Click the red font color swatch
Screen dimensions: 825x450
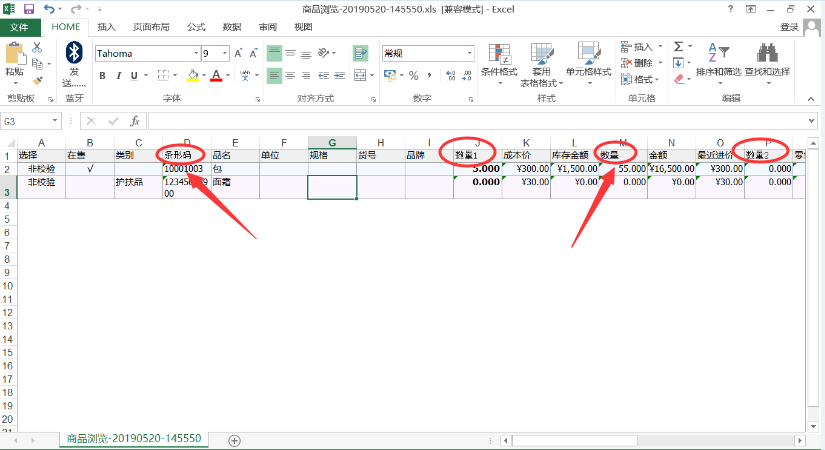(215, 75)
